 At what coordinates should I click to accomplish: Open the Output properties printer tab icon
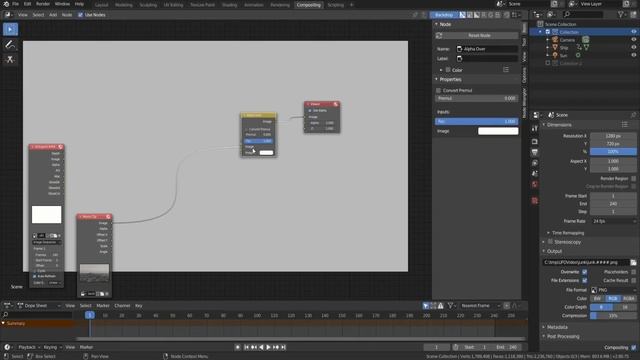[535, 152]
